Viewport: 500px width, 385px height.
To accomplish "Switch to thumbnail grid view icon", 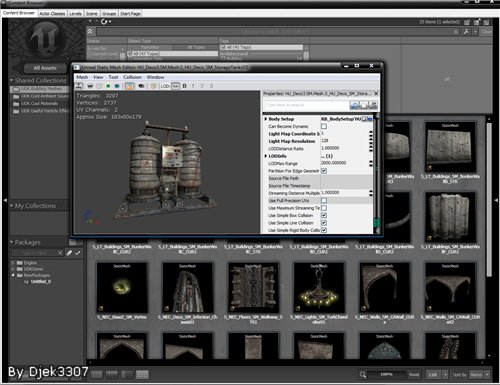I will point(142,375).
